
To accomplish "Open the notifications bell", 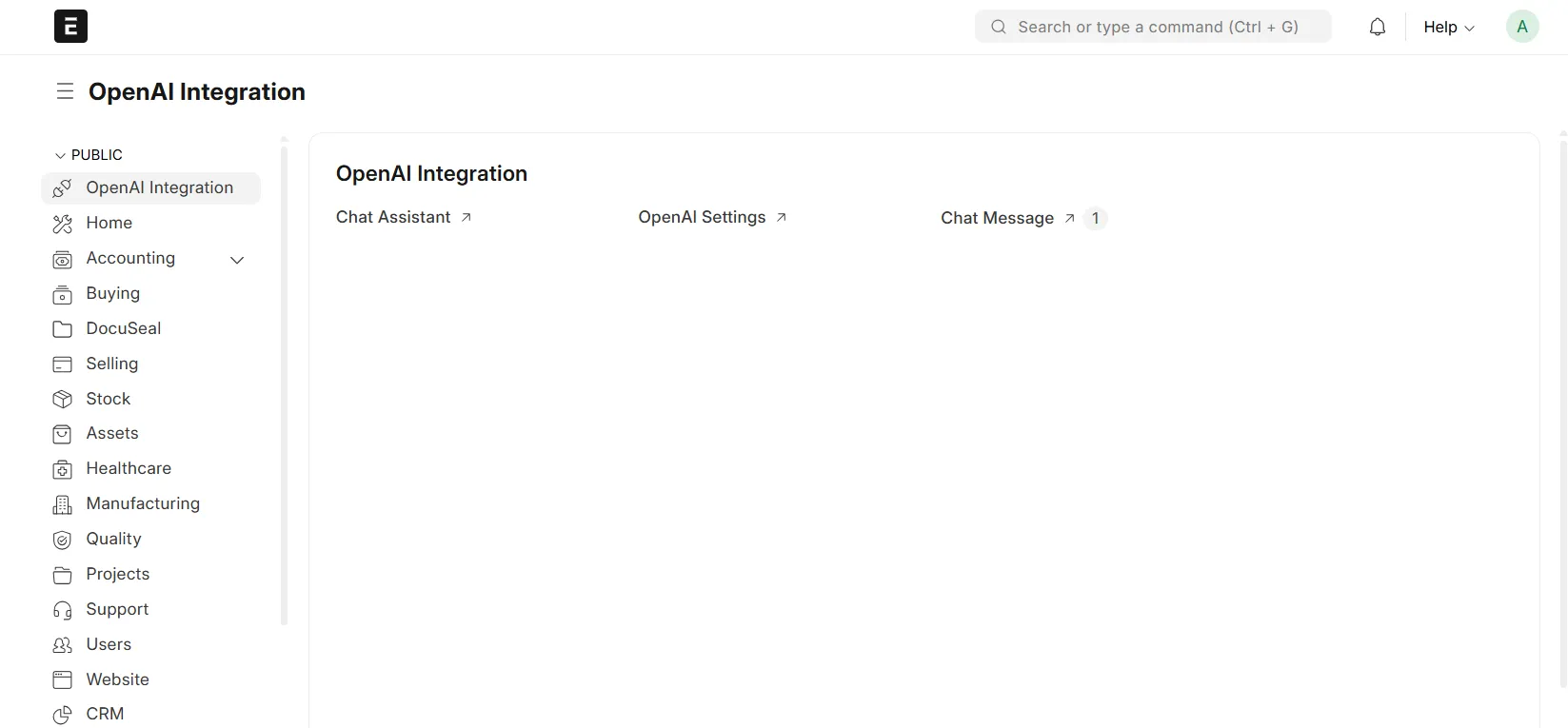I will click(x=1378, y=27).
